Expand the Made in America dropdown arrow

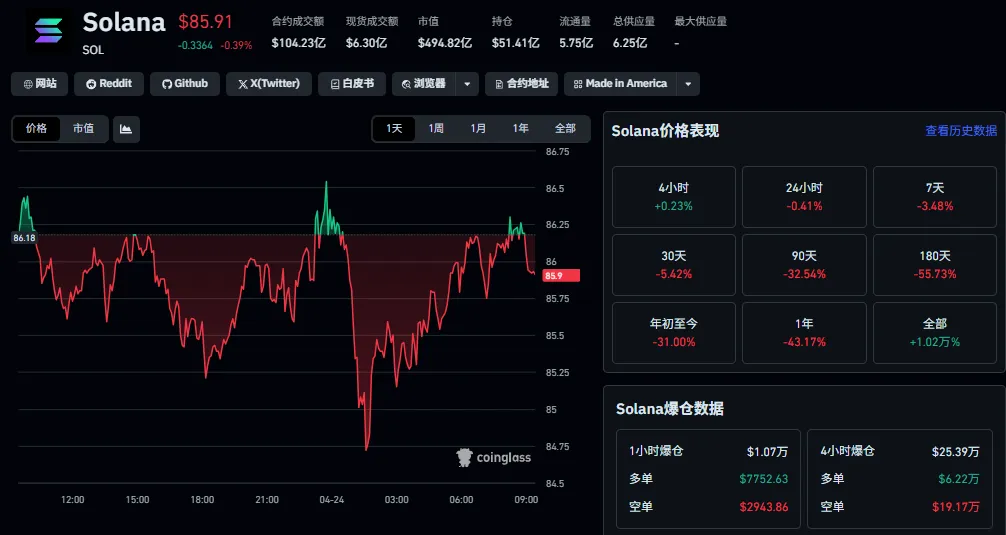pos(688,84)
